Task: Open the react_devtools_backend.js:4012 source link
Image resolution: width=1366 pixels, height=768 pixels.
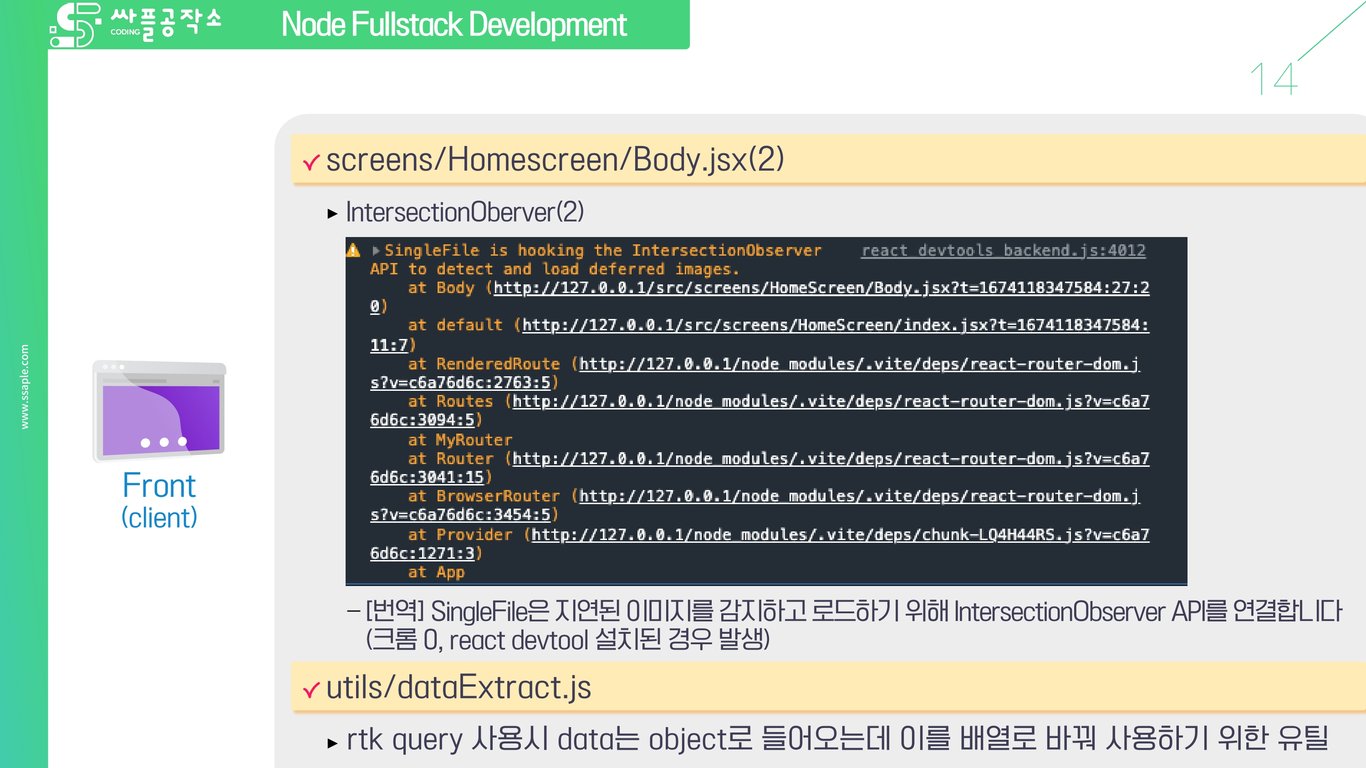Action: [x=1003, y=251]
